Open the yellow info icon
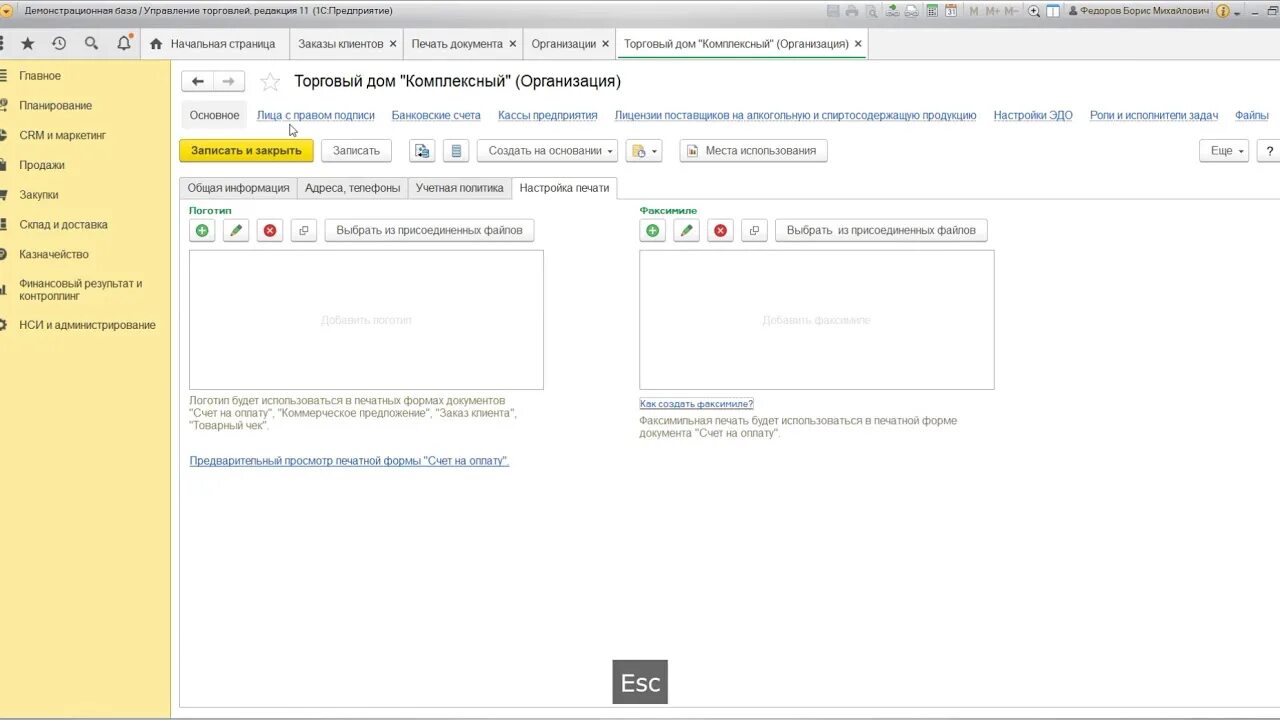The image size is (1280, 720). (1222, 11)
